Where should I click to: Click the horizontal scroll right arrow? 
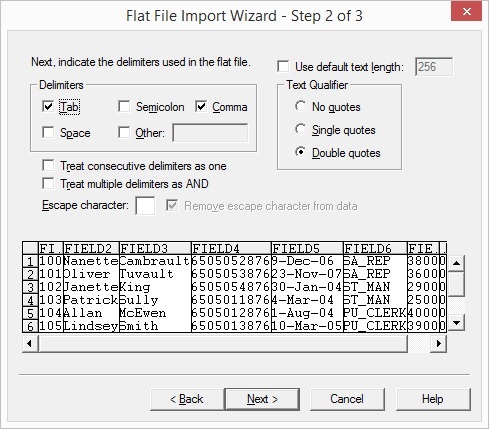(439, 343)
